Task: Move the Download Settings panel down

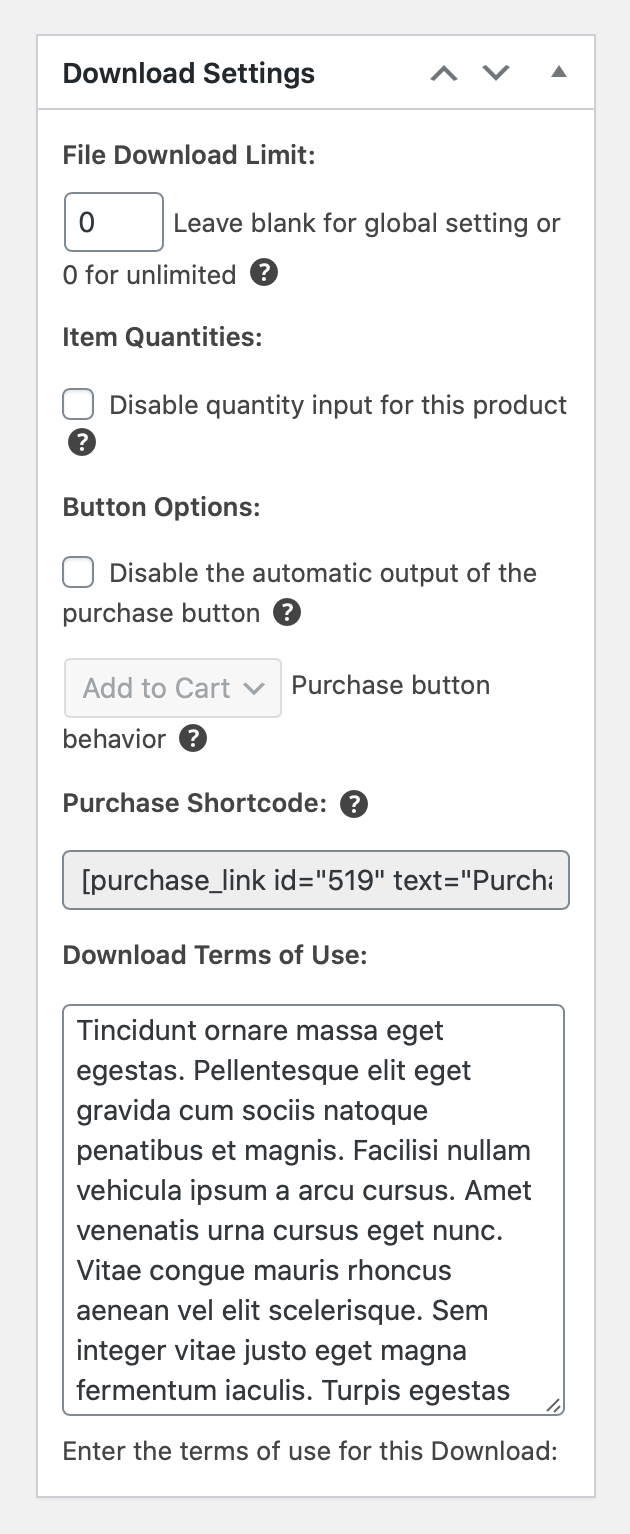Action: click(x=496, y=73)
